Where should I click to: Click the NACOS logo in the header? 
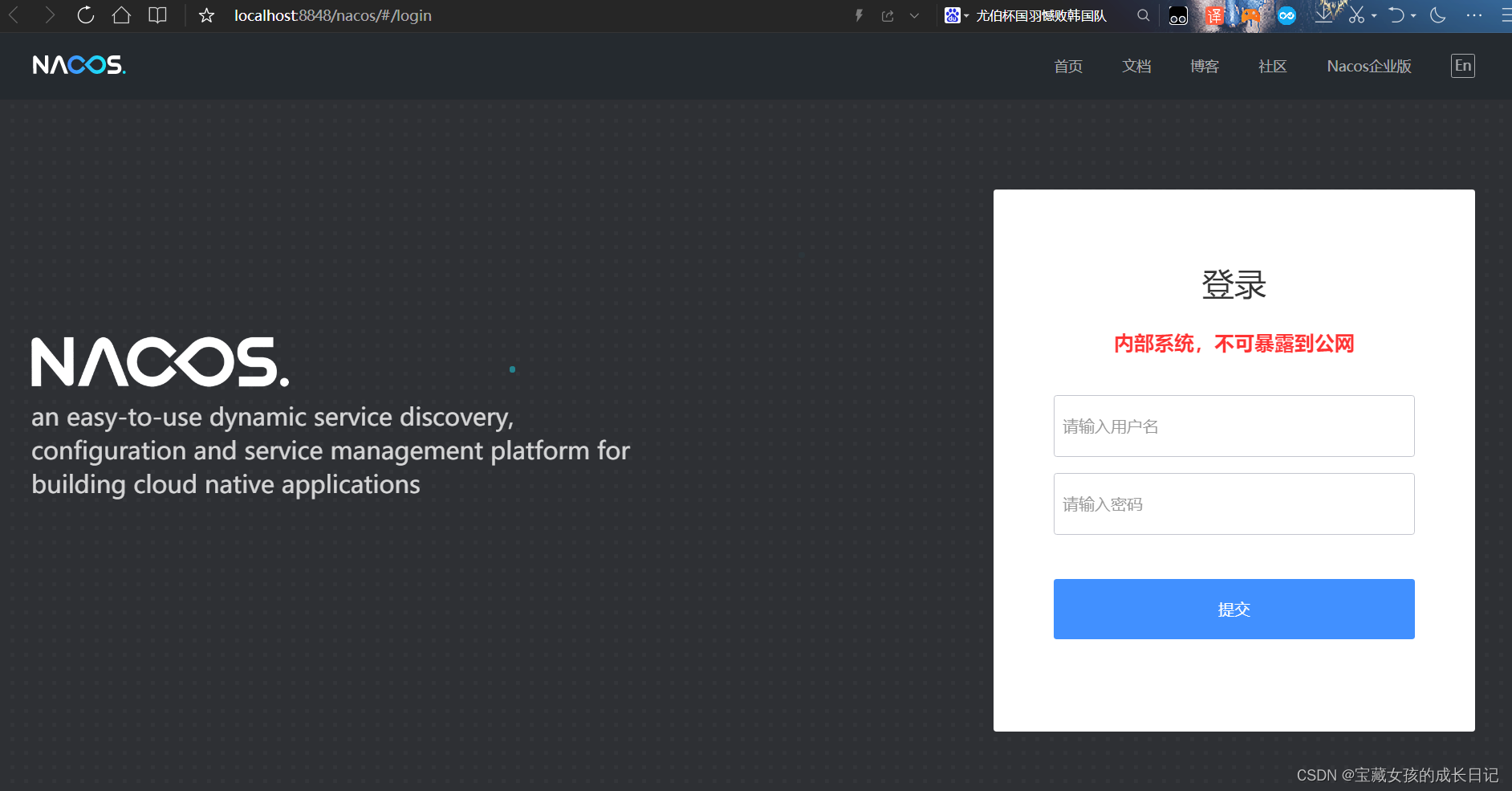(x=79, y=65)
